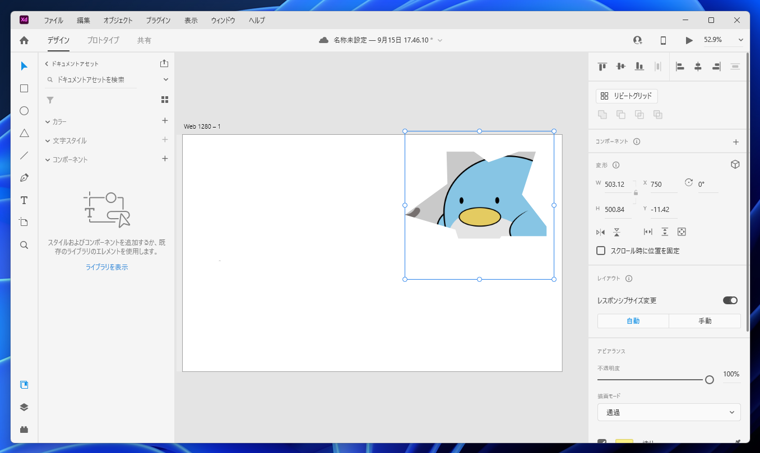
Task: Select the Artboard tool
Action: point(24,222)
